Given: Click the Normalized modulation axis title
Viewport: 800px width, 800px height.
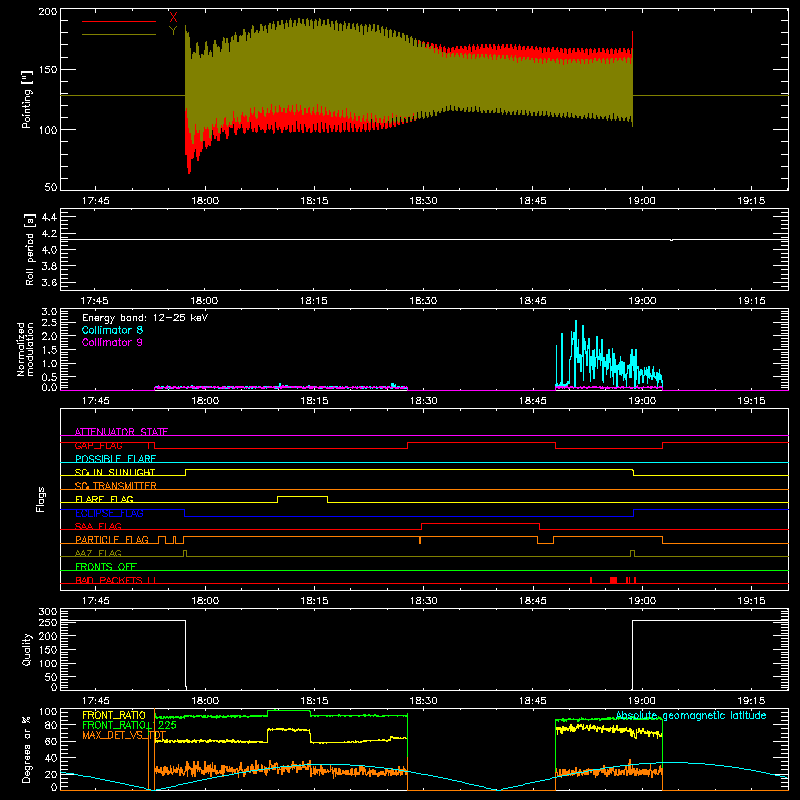Looking at the screenshot, I should point(25,349).
